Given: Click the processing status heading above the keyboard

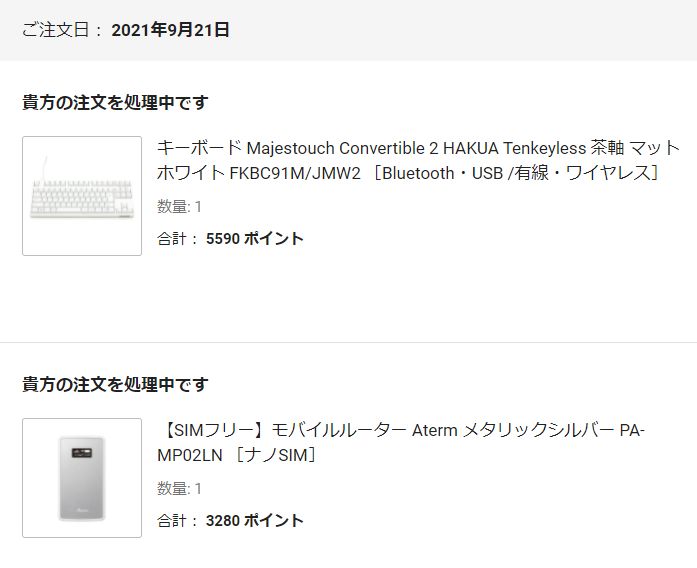Looking at the screenshot, I should [x=115, y=102].
